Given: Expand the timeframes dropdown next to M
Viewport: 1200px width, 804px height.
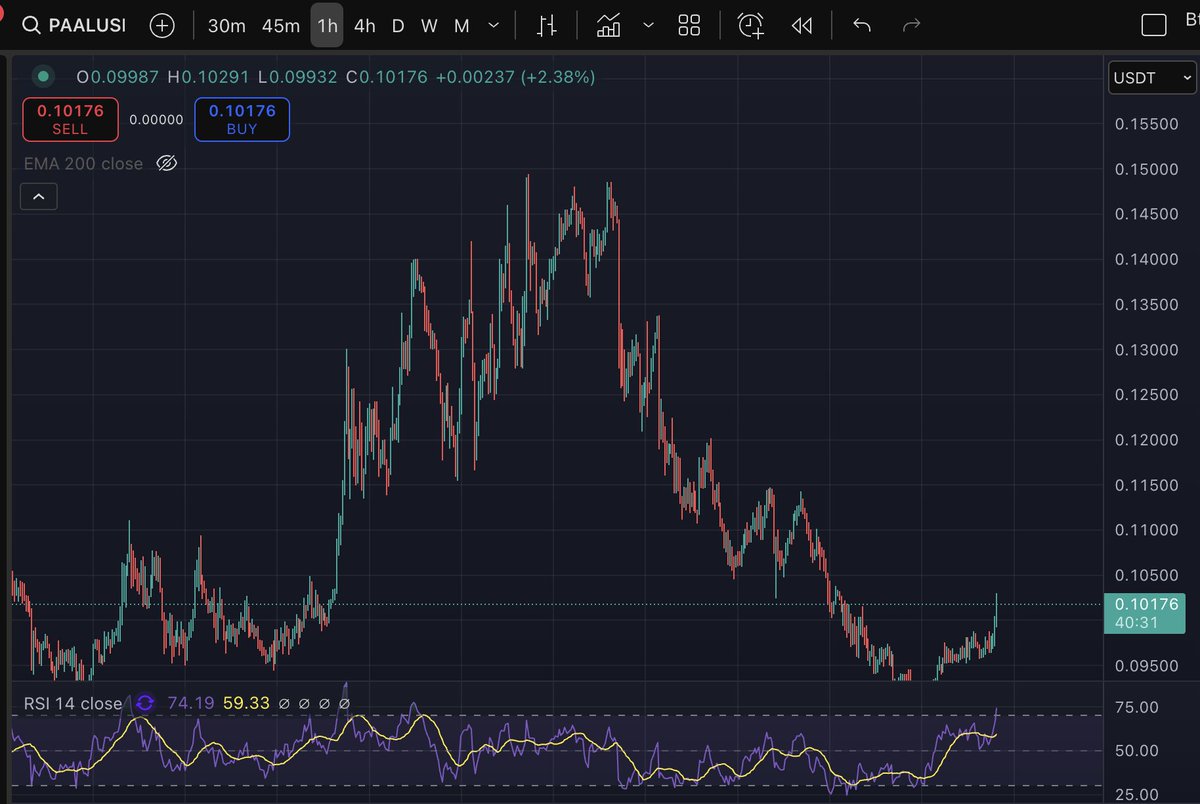Looking at the screenshot, I should (x=491, y=26).
